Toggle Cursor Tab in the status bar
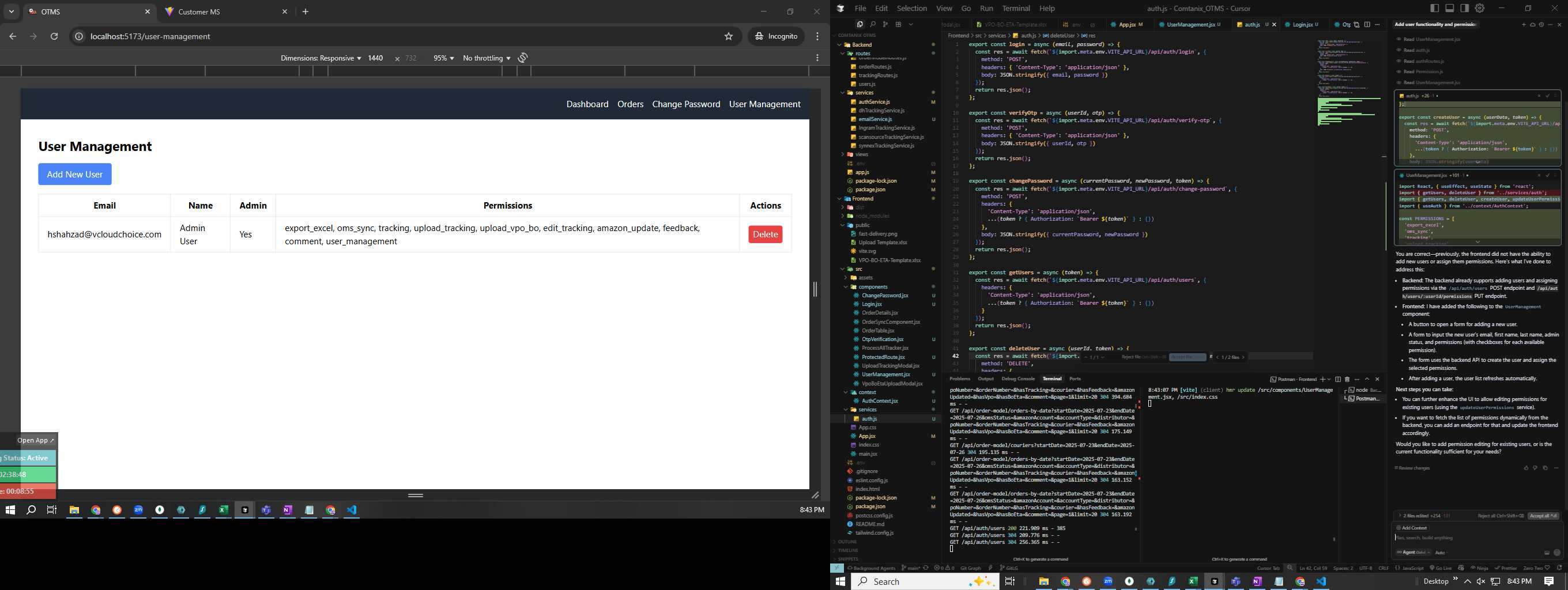 [1268, 568]
